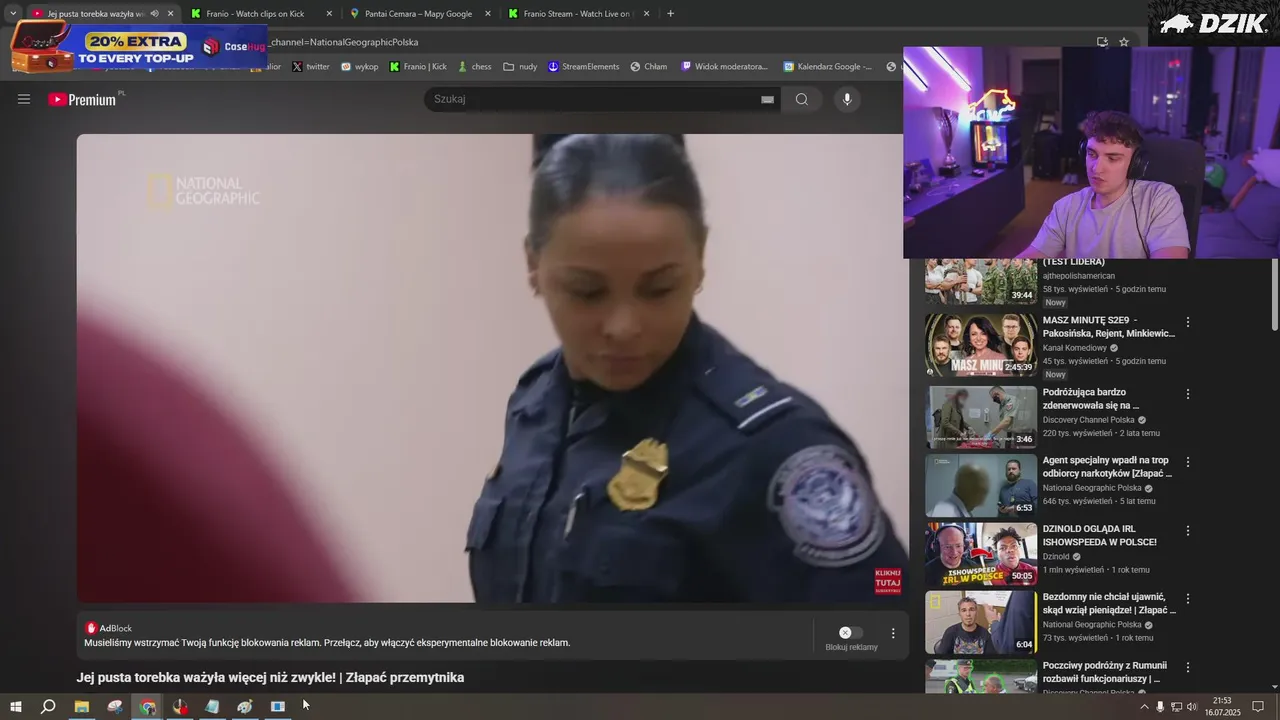Mute the playing YouTube tab audio
The height and width of the screenshot is (720, 1280).
pyautogui.click(x=154, y=14)
